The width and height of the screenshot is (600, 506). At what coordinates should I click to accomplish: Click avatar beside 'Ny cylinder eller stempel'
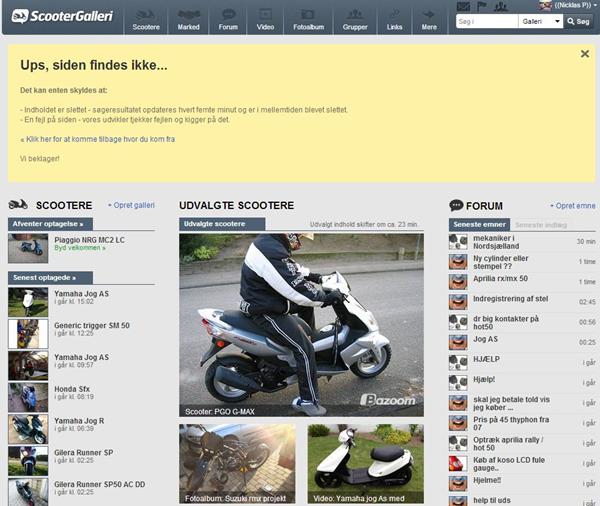[x=458, y=262]
